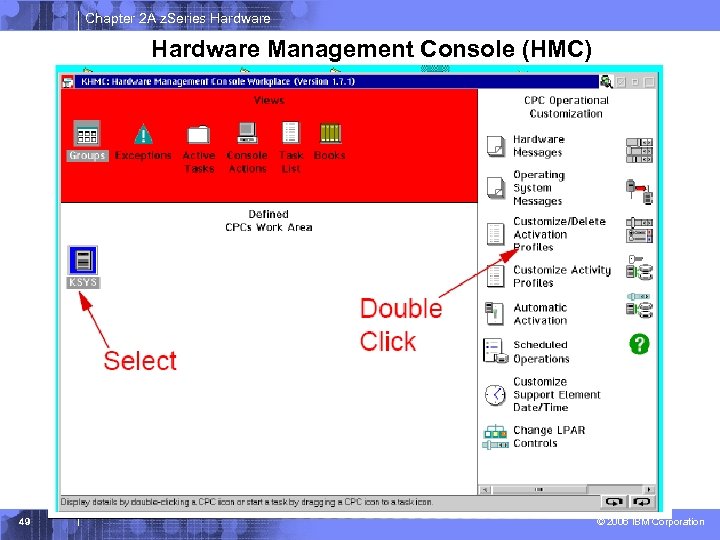Click the task pane scrollbar right arrow
Screen dimensions: 720x540
point(649,489)
